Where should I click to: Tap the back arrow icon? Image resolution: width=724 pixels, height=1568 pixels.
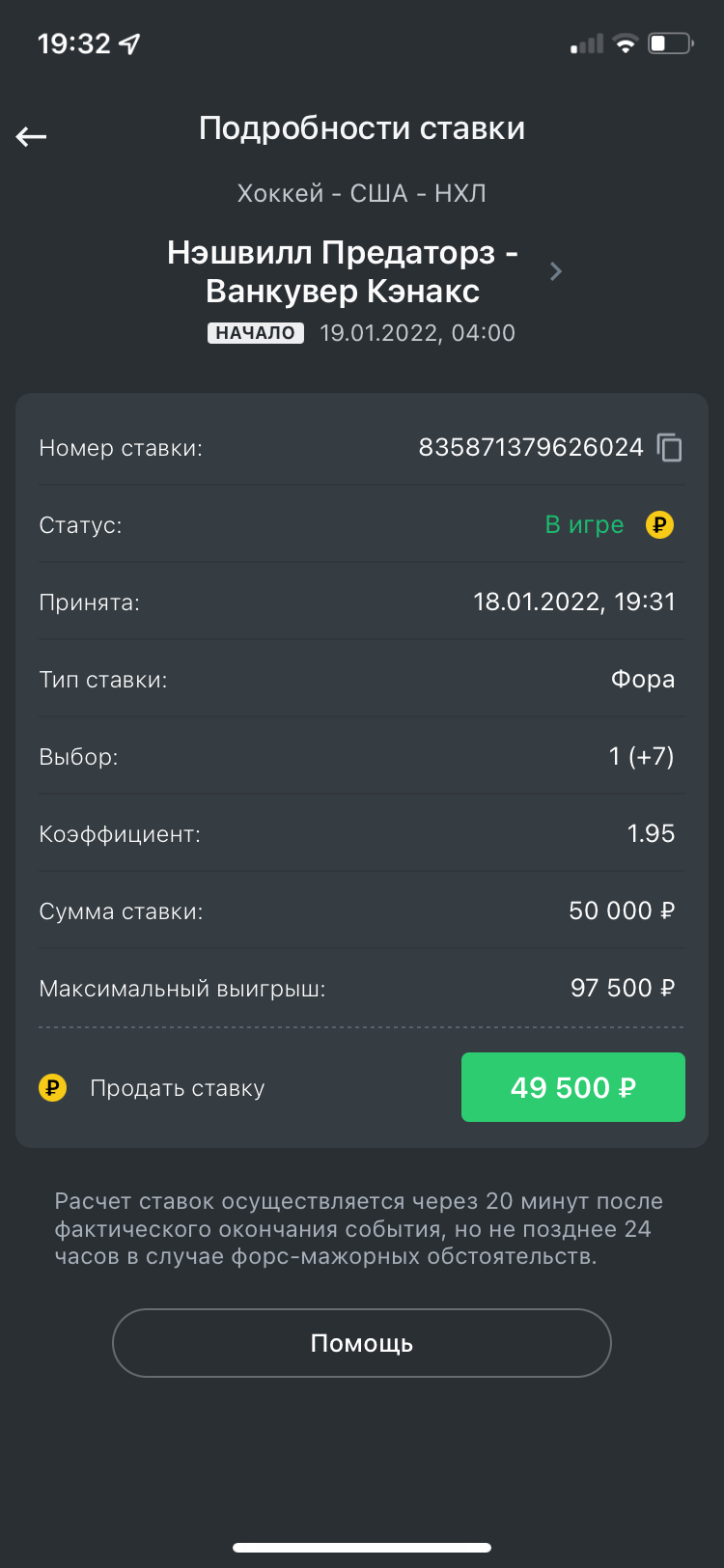point(32,136)
